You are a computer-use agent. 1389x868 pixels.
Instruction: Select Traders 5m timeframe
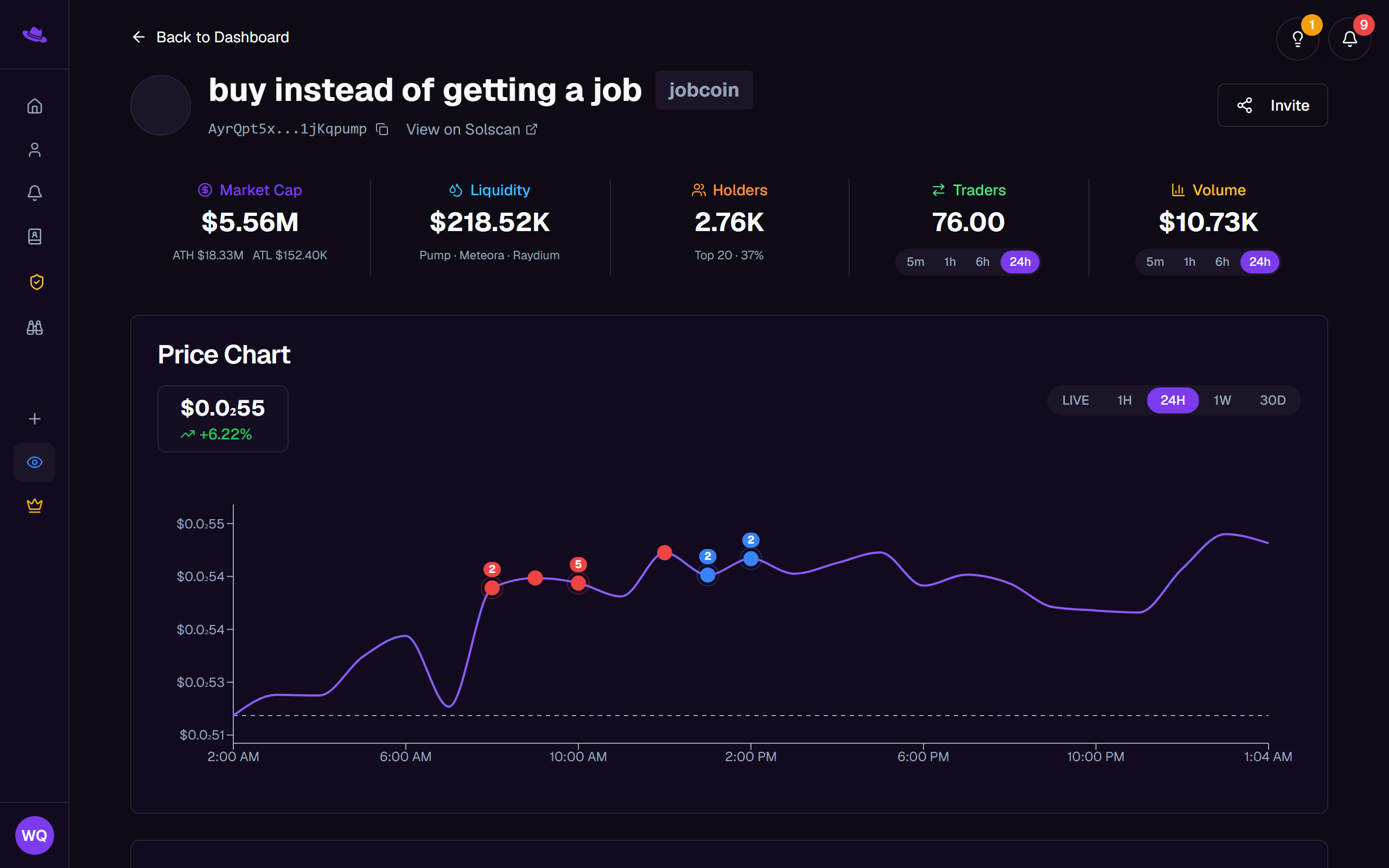click(915, 262)
